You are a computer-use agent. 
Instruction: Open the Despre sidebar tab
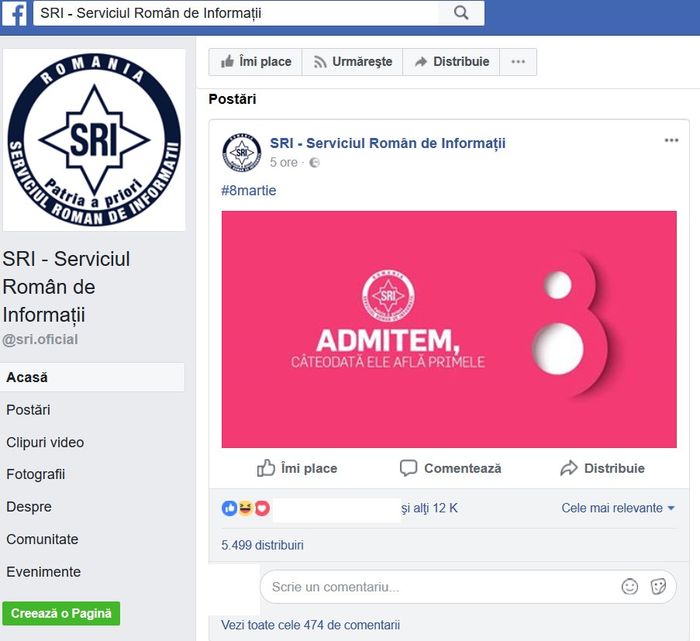pos(29,507)
